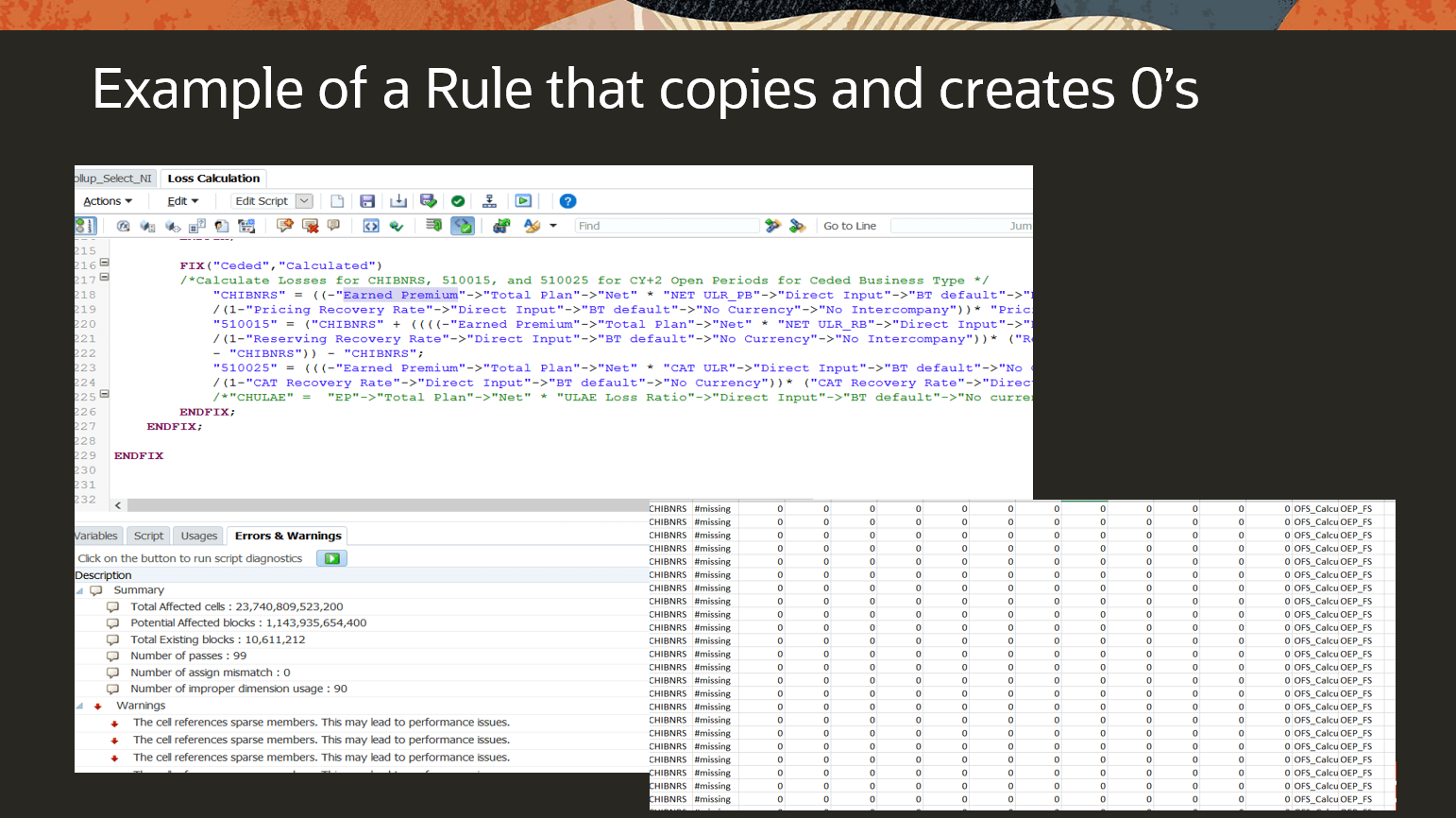Open the Edit Script dropdown
Image resolution: width=1456 pixels, height=818 pixels.
click(x=303, y=200)
